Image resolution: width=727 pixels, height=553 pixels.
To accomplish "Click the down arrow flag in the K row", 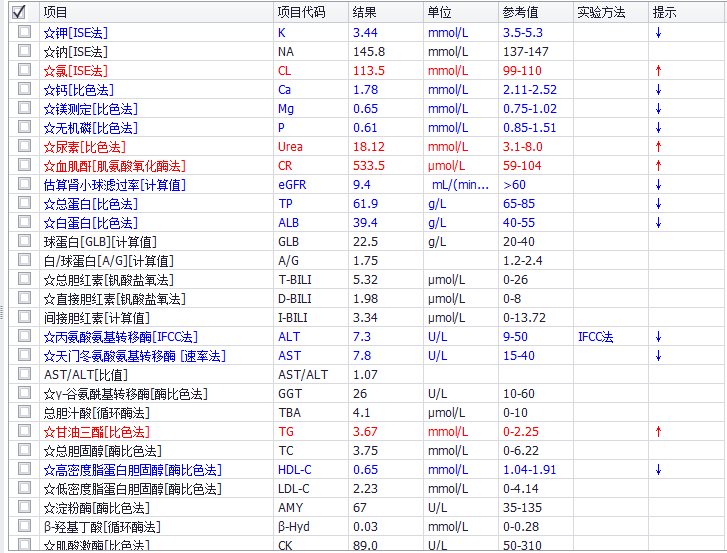I will point(658,33).
